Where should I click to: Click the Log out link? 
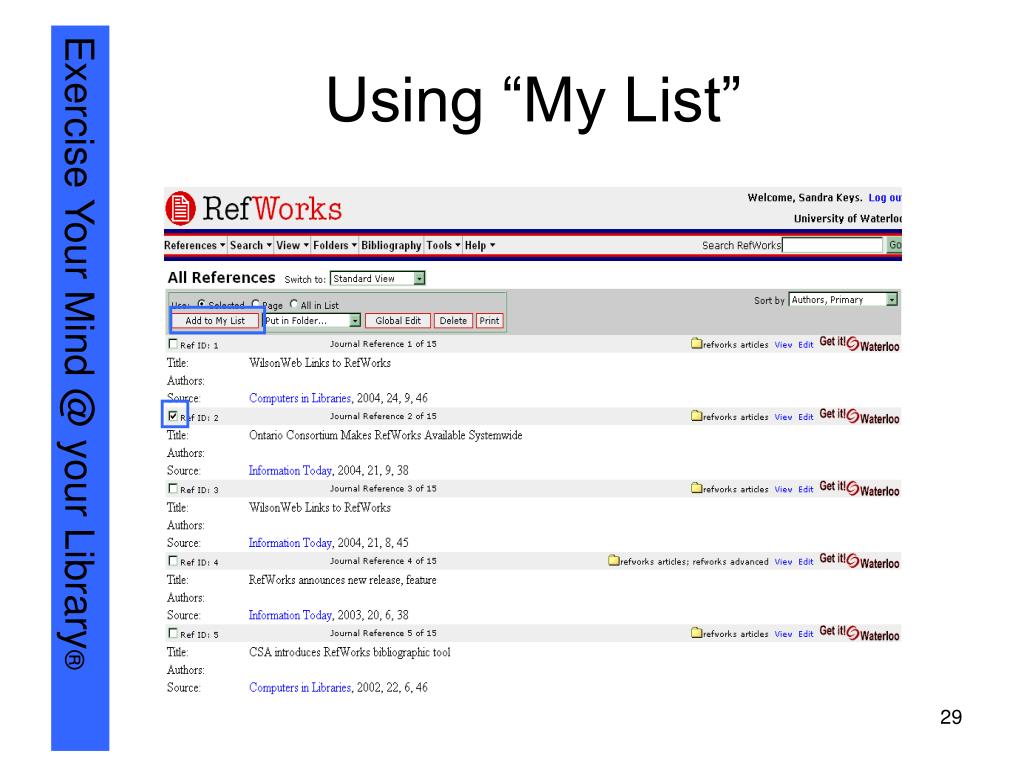885,198
